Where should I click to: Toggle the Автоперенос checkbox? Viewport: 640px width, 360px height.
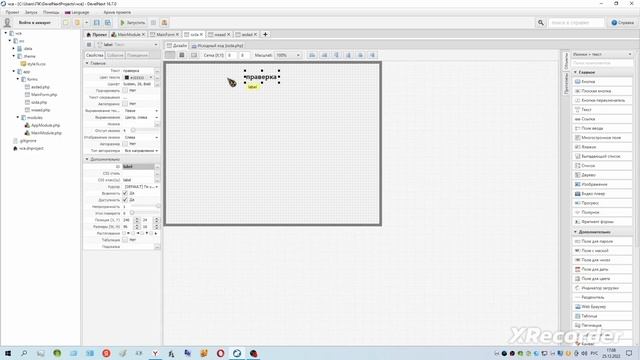pyautogui.click(x=125, y=104)
